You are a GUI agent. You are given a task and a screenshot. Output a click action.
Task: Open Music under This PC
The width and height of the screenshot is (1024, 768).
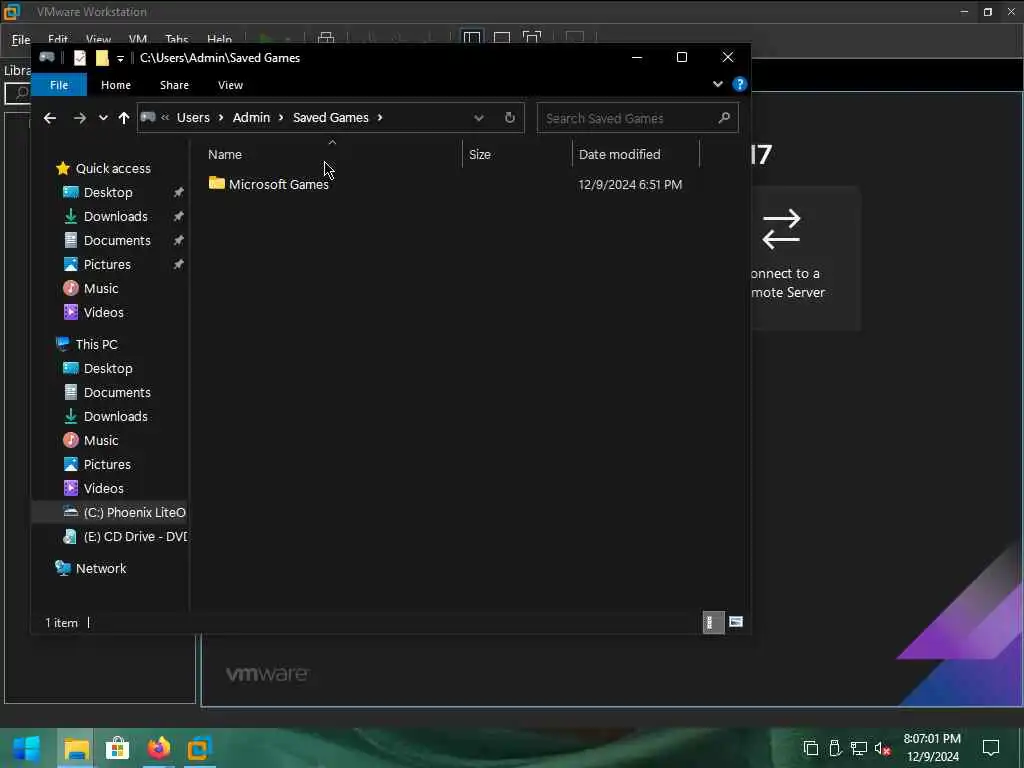point(101,440)
